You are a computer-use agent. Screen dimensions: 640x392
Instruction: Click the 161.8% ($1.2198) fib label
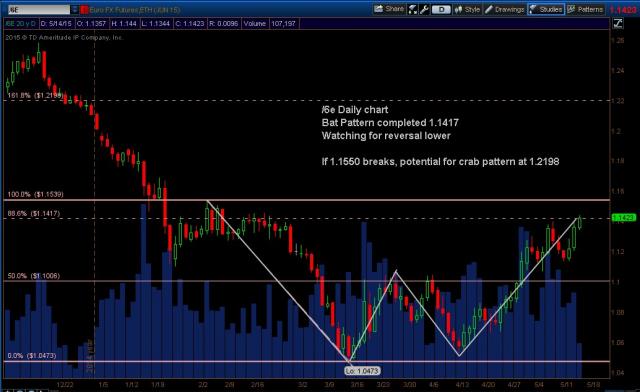[36, 96]
